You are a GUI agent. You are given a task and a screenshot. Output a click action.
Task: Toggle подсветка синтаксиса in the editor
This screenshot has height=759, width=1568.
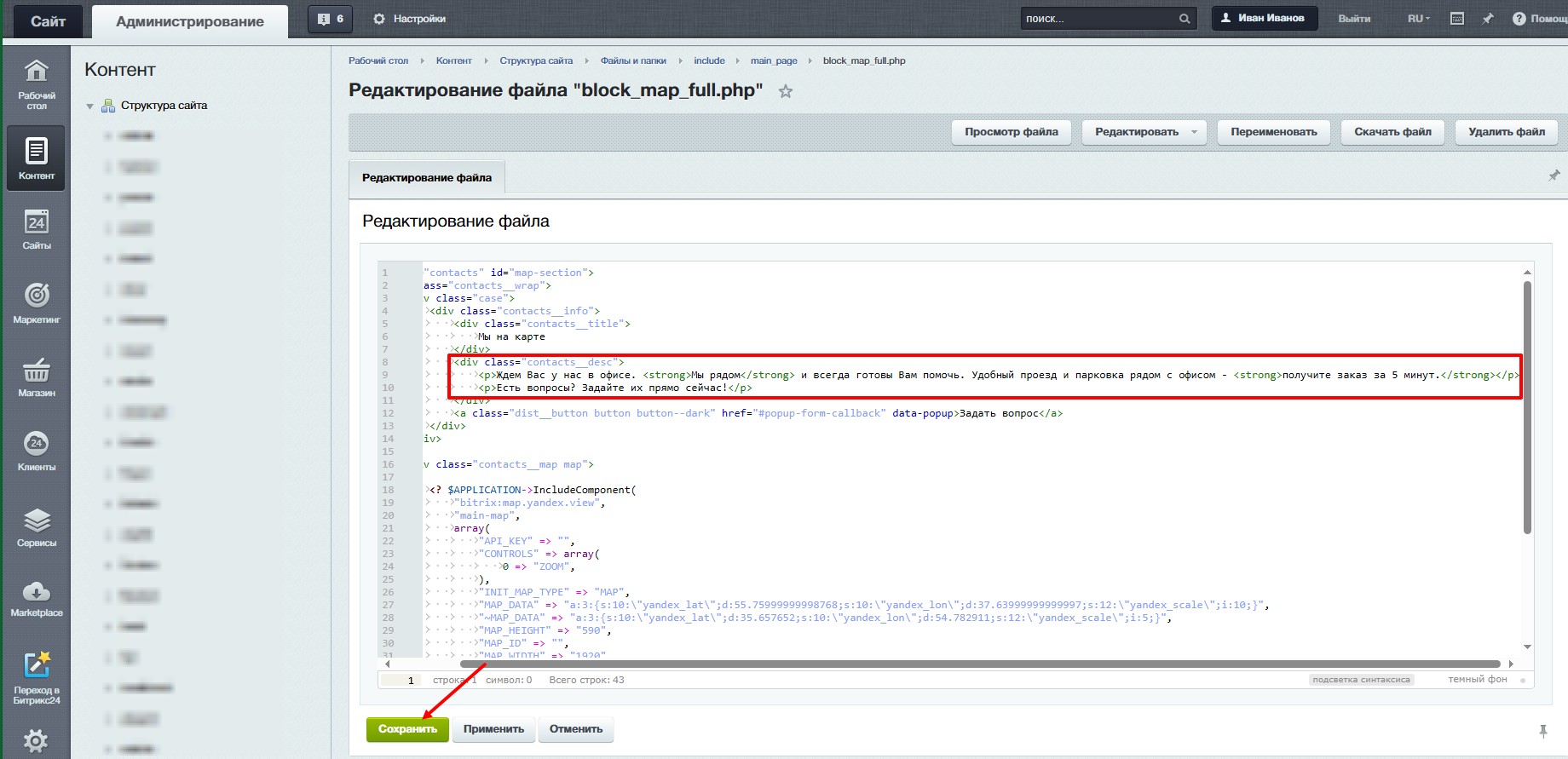coord(1361,680)
